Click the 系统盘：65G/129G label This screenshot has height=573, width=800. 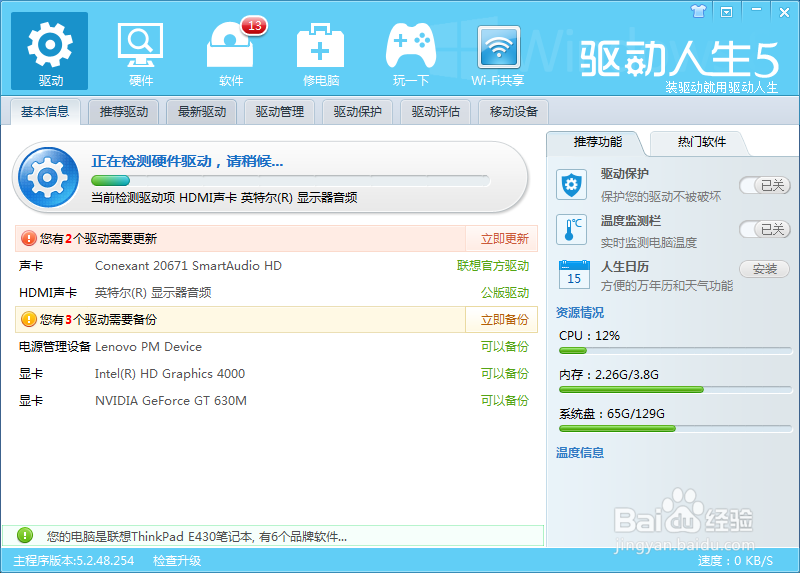612,413
